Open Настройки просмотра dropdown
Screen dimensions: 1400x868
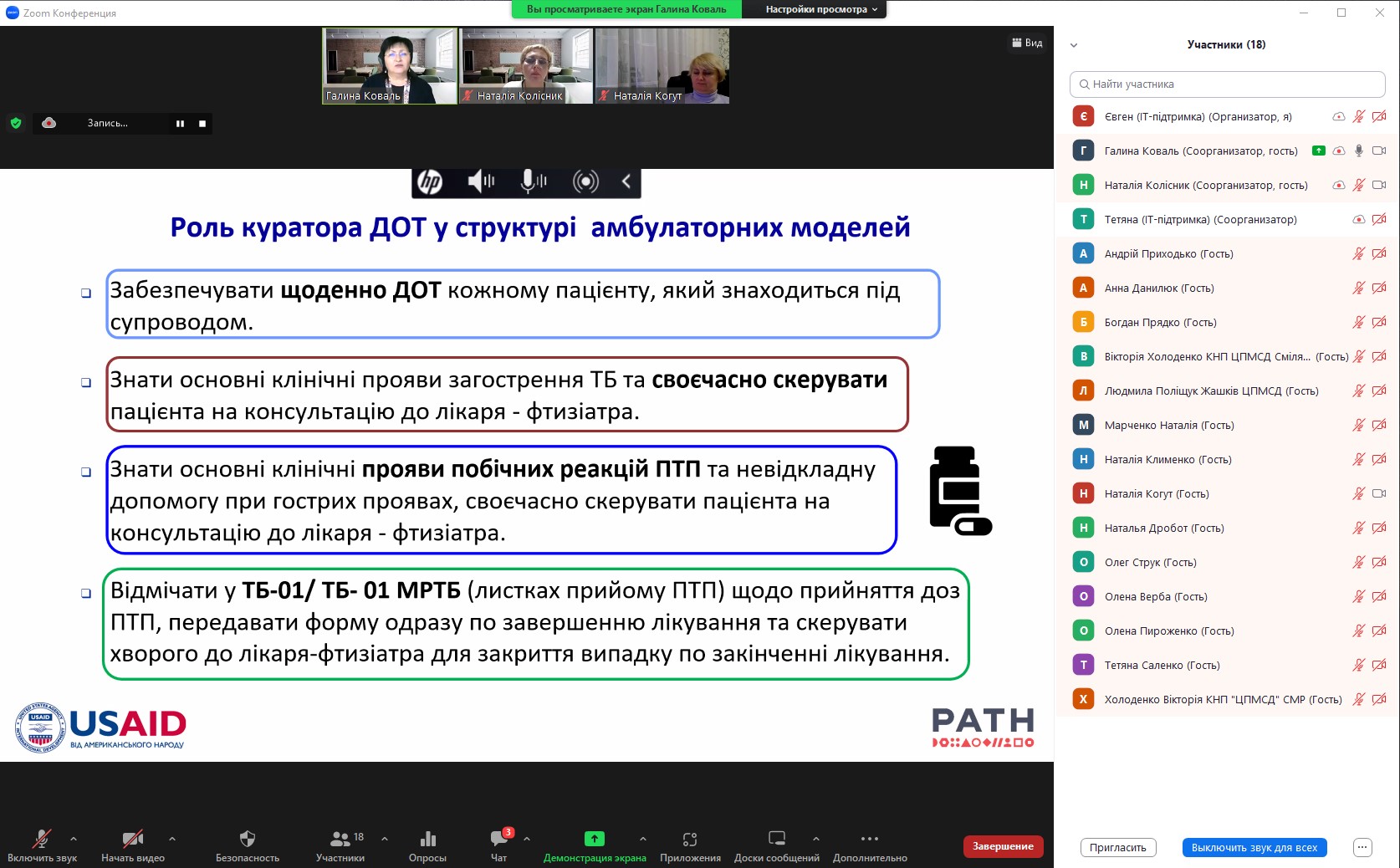[821, 9]
